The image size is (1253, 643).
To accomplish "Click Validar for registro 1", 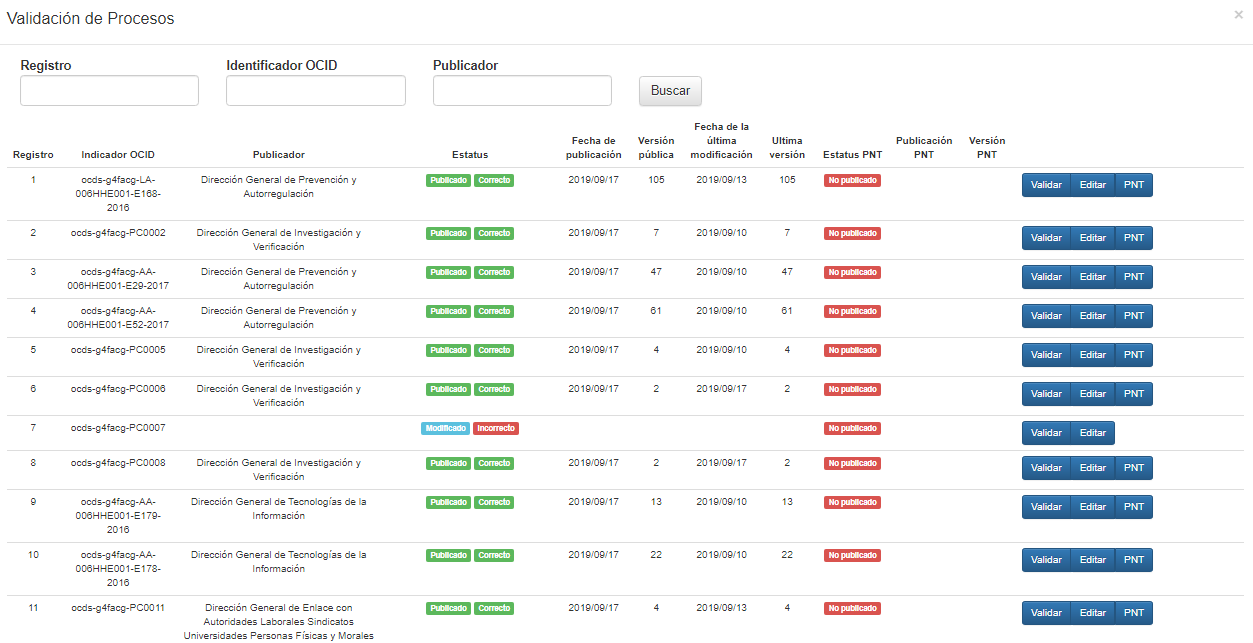I will (x=1046, y=185).
